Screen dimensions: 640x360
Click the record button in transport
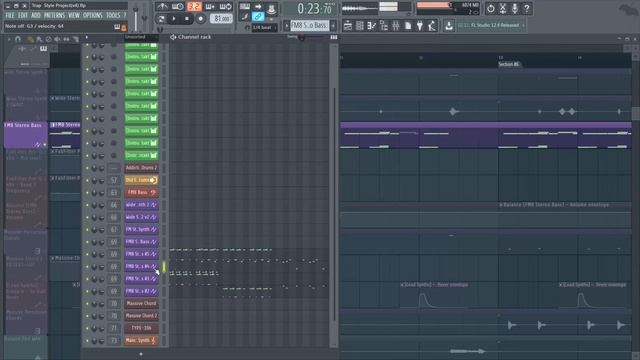pyautogui.click(x=200, y=18)
